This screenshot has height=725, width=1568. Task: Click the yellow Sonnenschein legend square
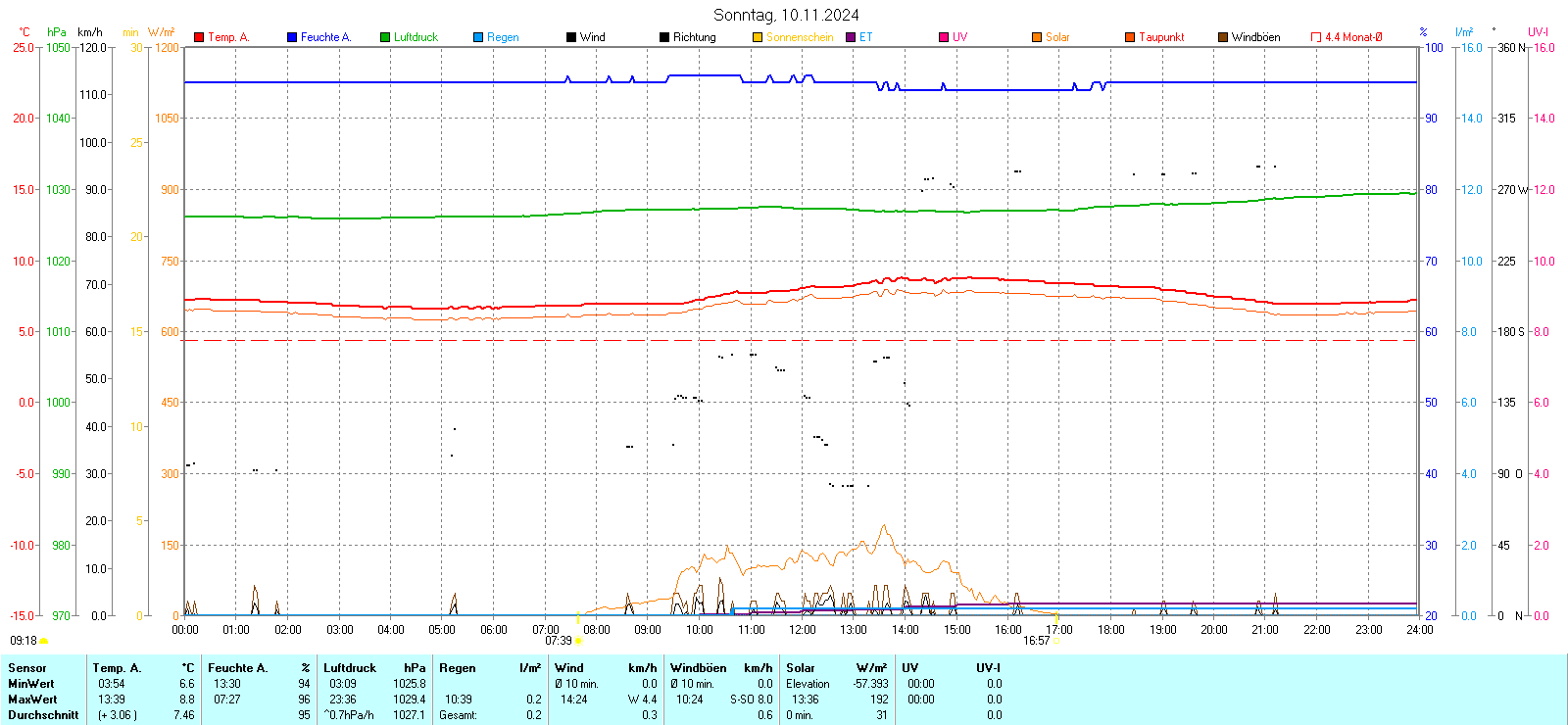(x=758, y=37)
